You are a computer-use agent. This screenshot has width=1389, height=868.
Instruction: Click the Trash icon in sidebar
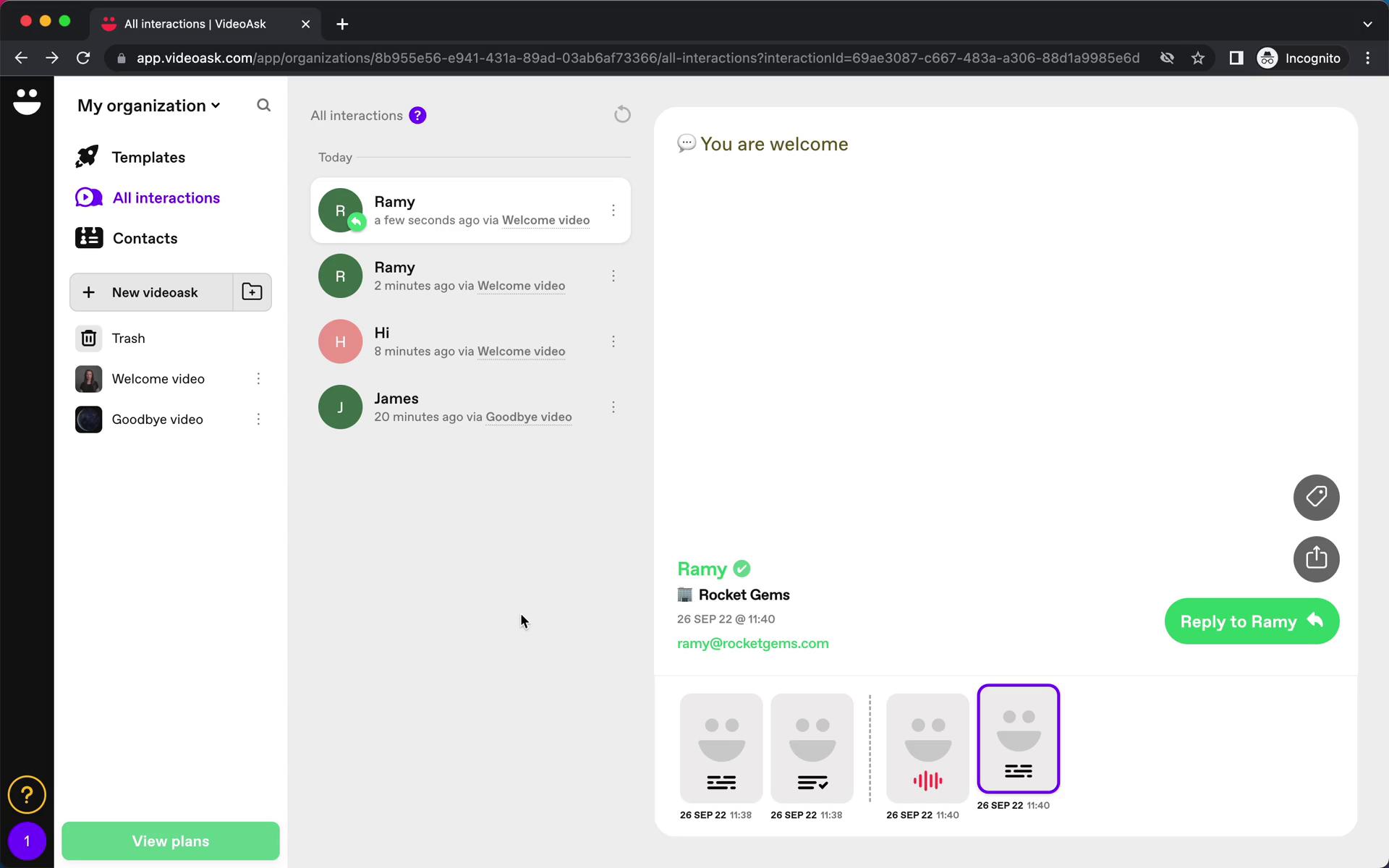[88, 337]
